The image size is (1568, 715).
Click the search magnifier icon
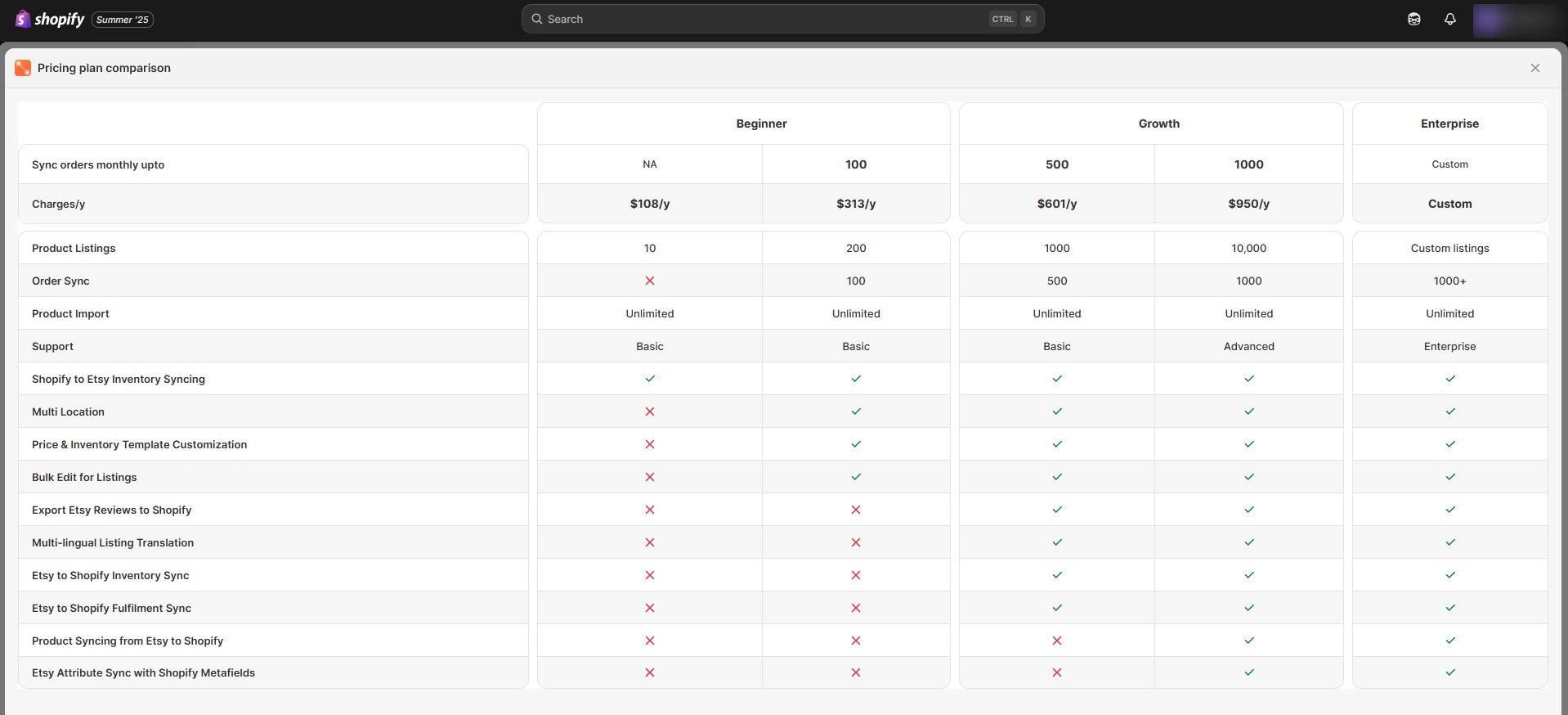coord(537,19)
